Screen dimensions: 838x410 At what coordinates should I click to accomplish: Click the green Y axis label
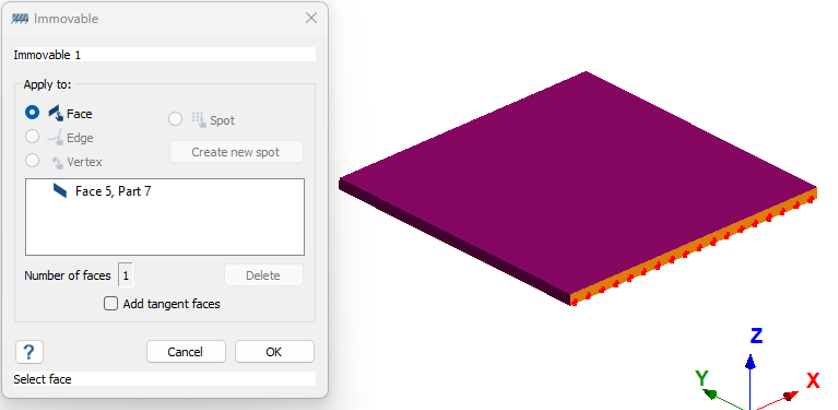pos(702,378)
